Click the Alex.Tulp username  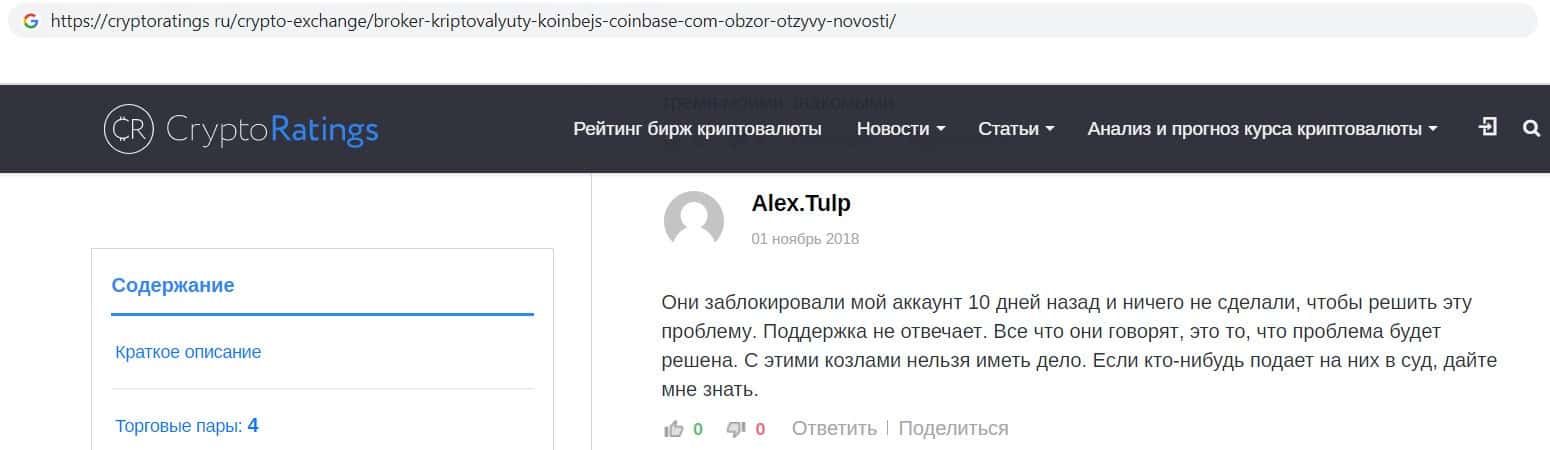pyautogui.click(x=801, y=203)
